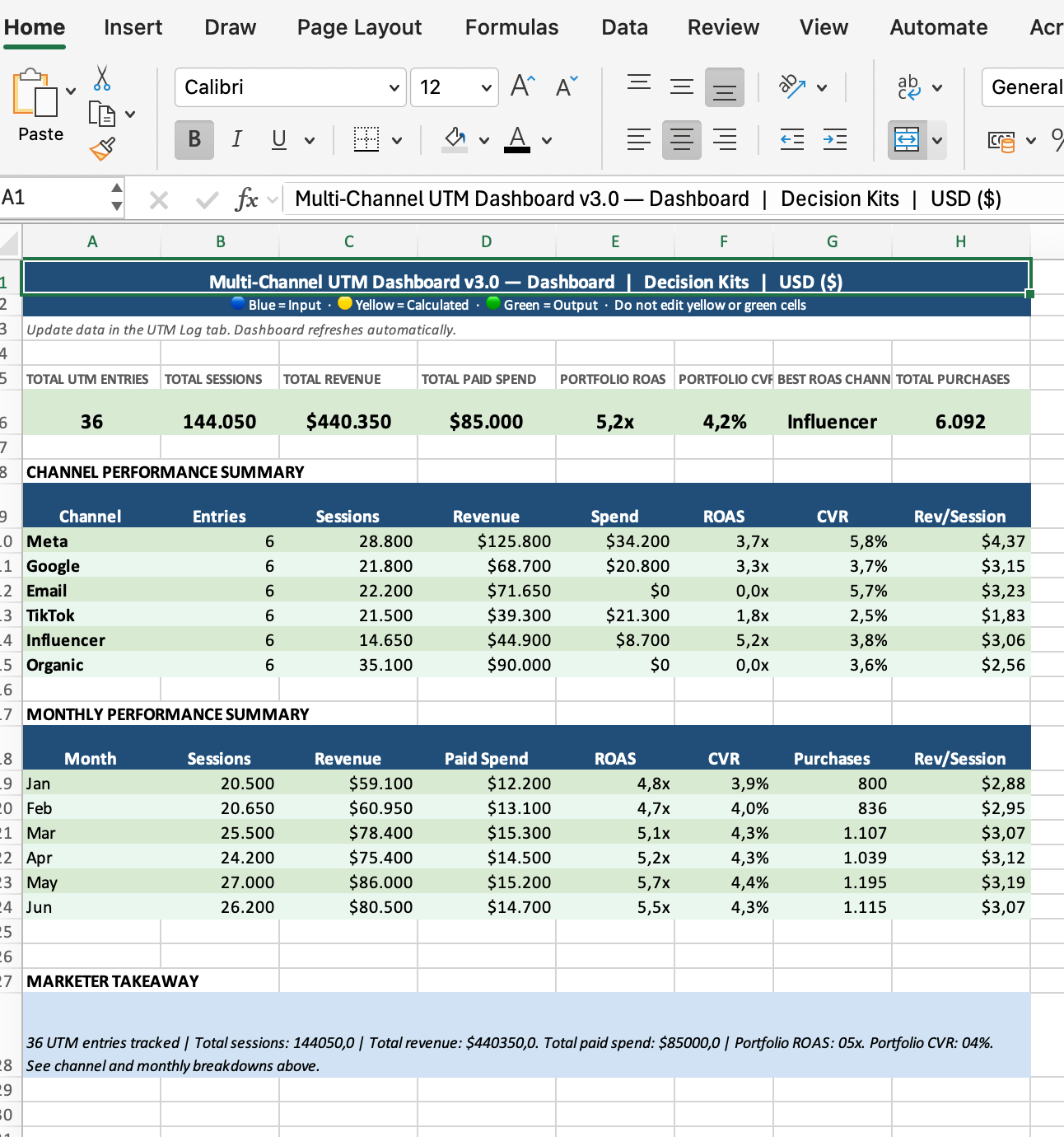Click the Name Box stepper arrows
This screenshot has height=1137, width=1064.
[x=117, y=198]
